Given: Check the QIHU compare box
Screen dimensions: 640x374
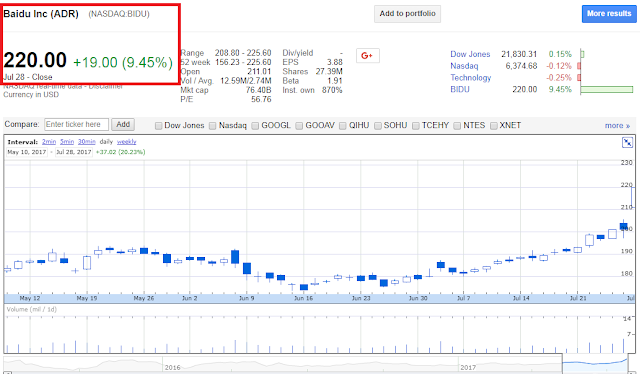Looking at the screenshot, I should 343,126.
